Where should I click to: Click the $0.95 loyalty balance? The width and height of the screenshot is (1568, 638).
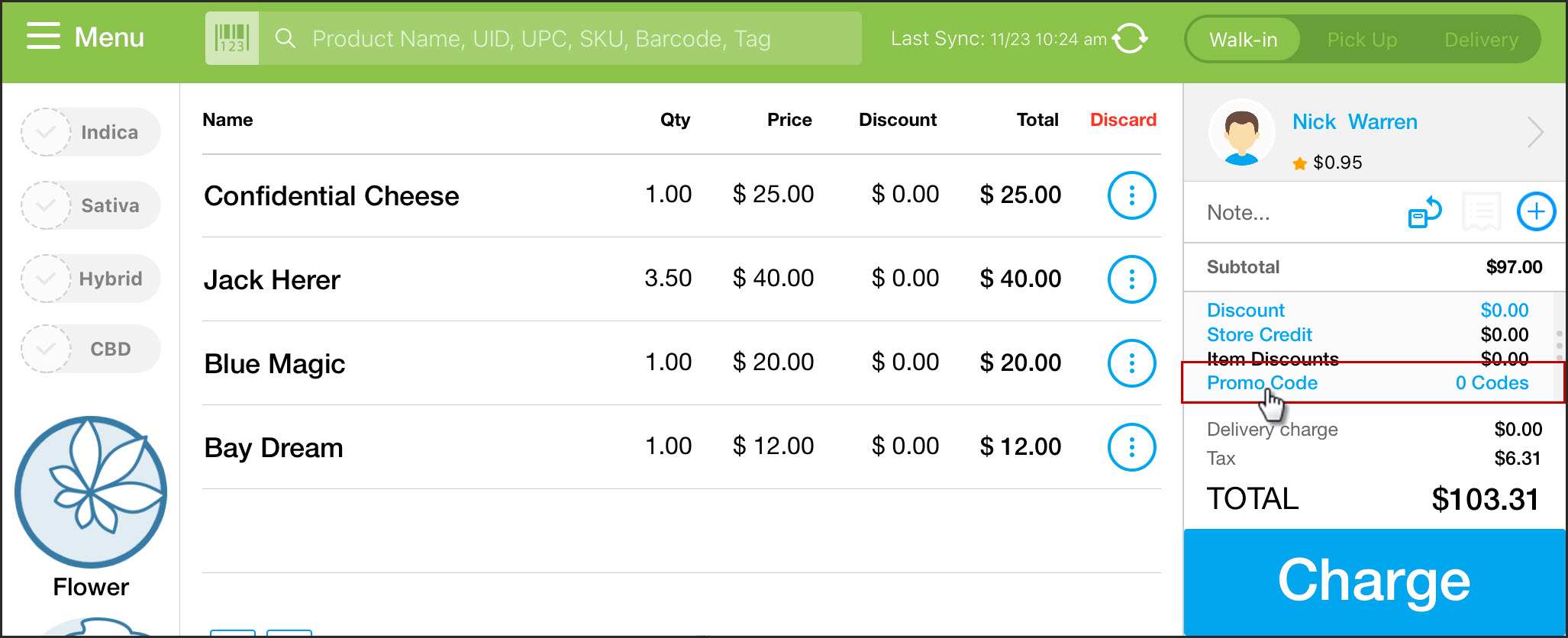coord(1337,163)
